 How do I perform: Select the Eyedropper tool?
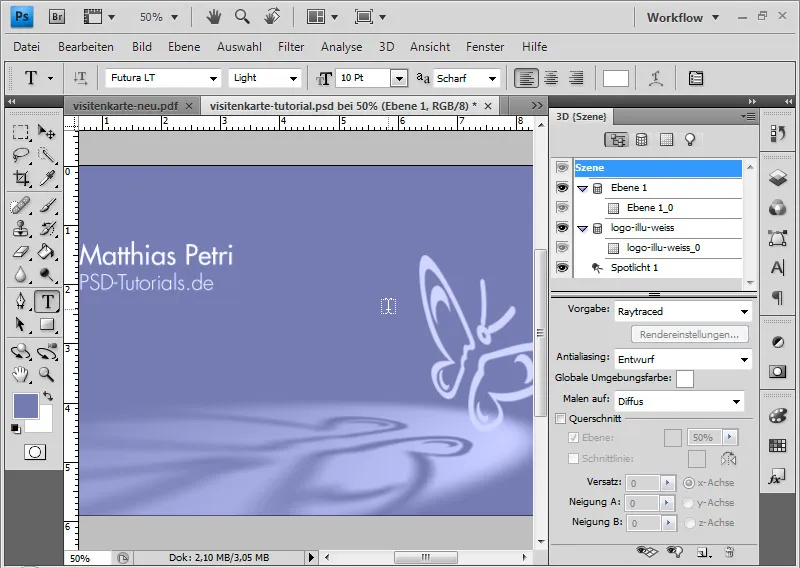pyautogui.click(x=47, y=178)
